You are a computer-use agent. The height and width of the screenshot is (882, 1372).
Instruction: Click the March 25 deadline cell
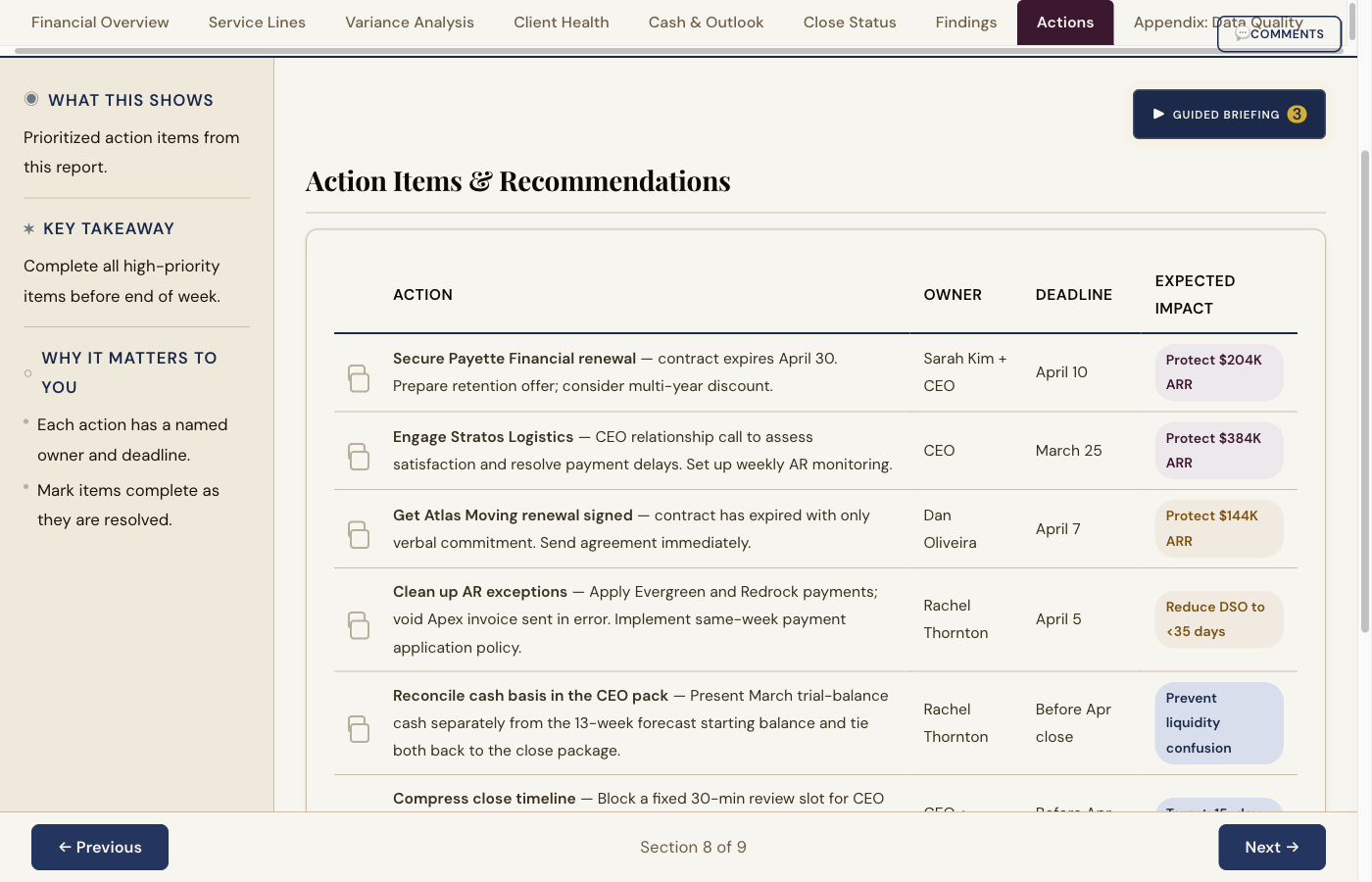pos(1068,451)
